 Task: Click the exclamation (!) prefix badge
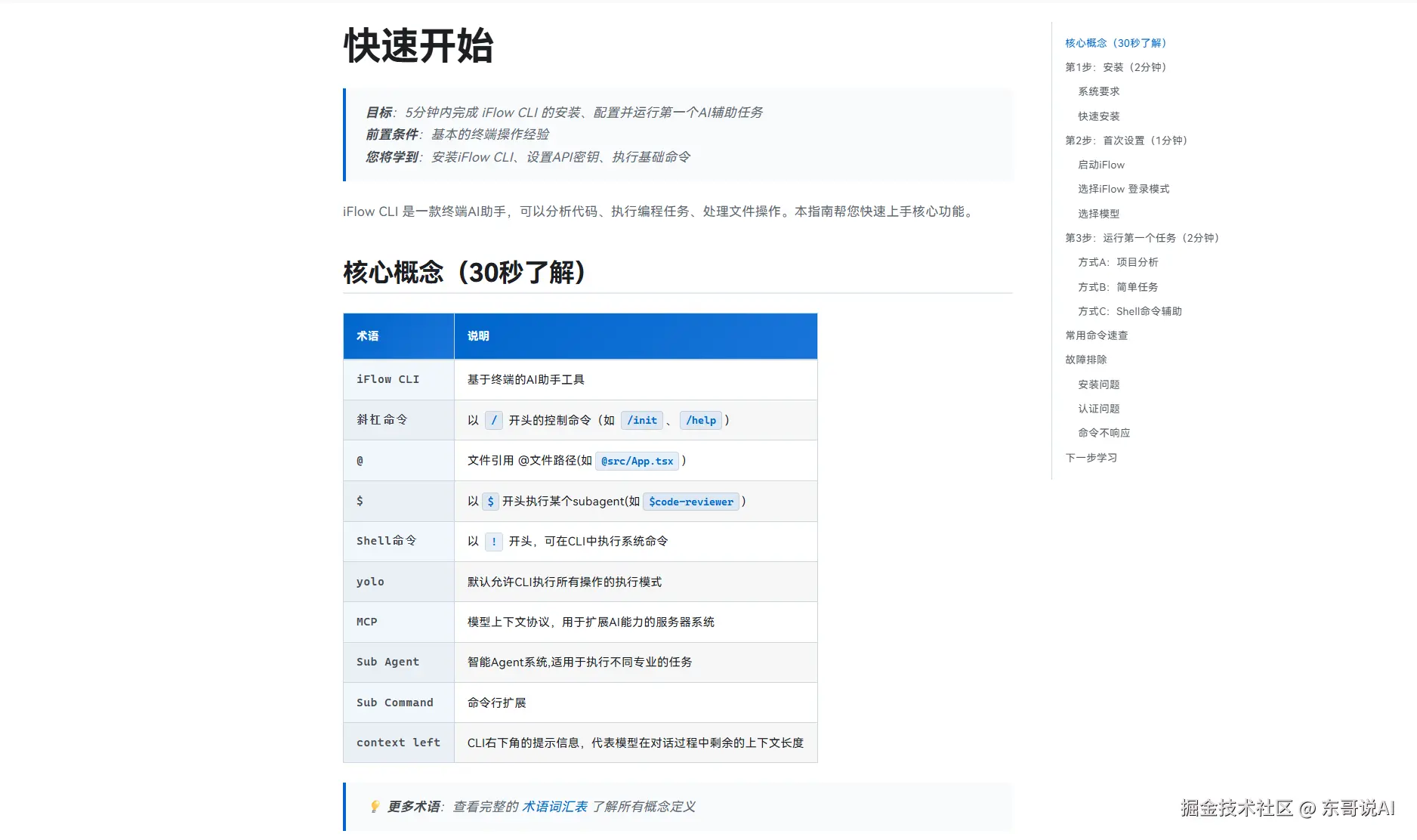tap(493, 542)
